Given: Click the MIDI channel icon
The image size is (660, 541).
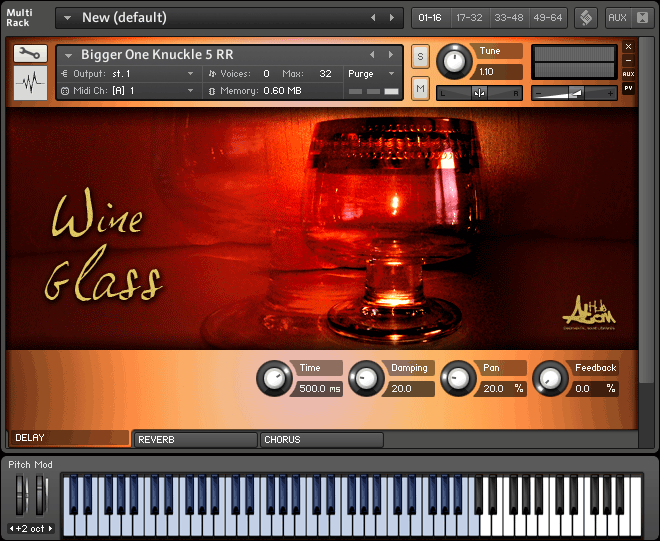Looking at the screenshot, I should (65, 91).
